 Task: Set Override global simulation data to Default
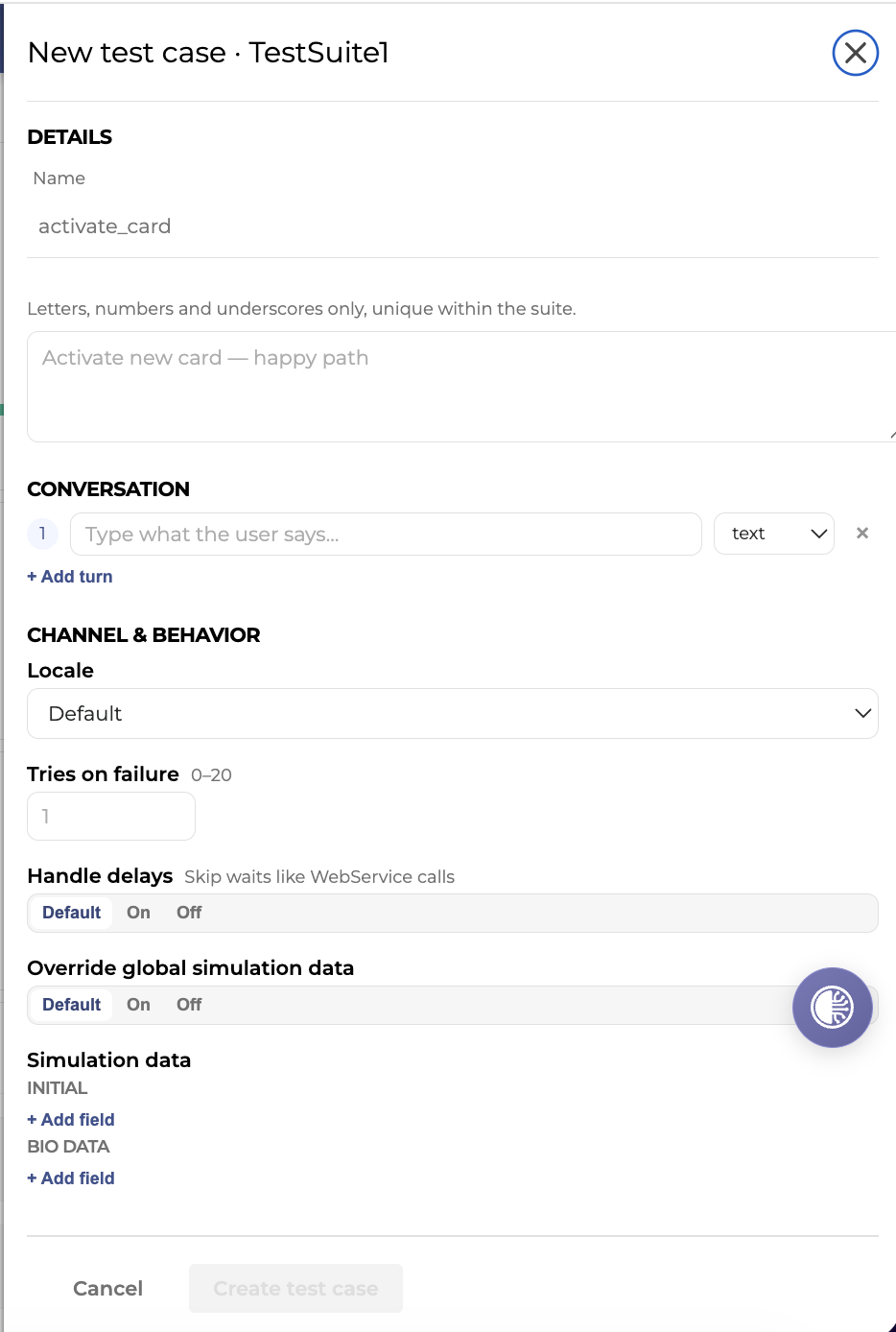pyautogui.click(x=71, y=1005)
